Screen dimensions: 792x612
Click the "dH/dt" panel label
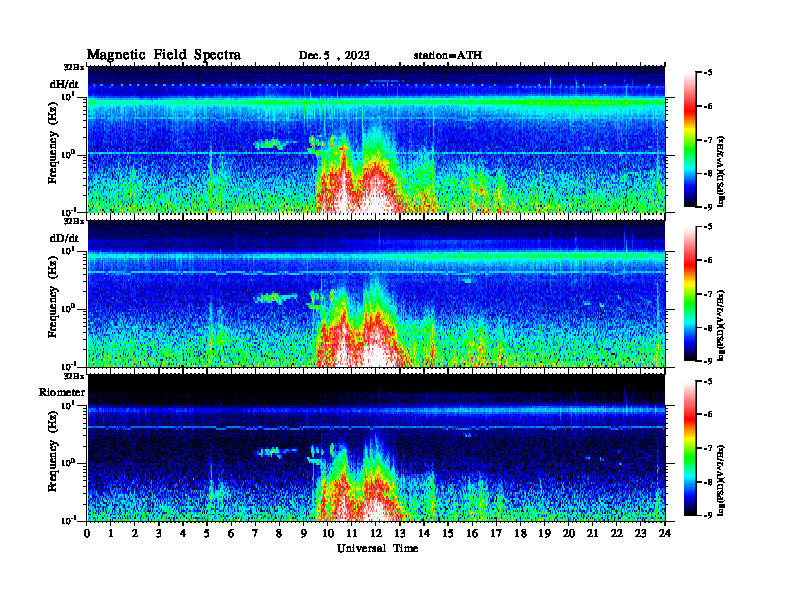point(64,84)
